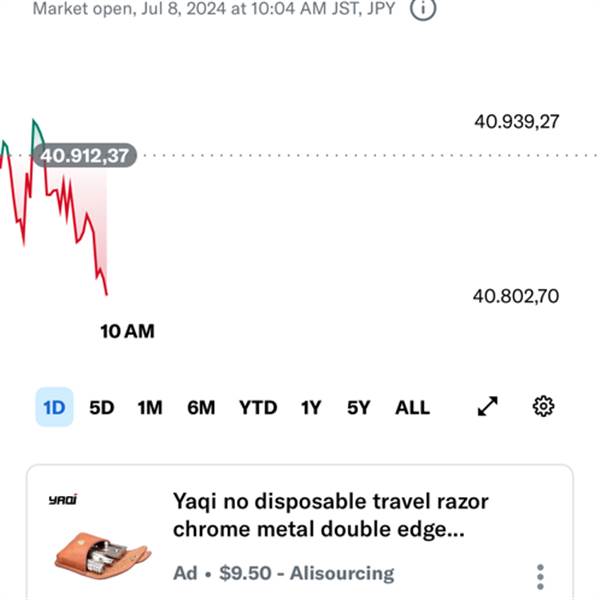Open the ad options three-dot menu
The height and width of the screenshot is (600, 600).
click(540, 577)
